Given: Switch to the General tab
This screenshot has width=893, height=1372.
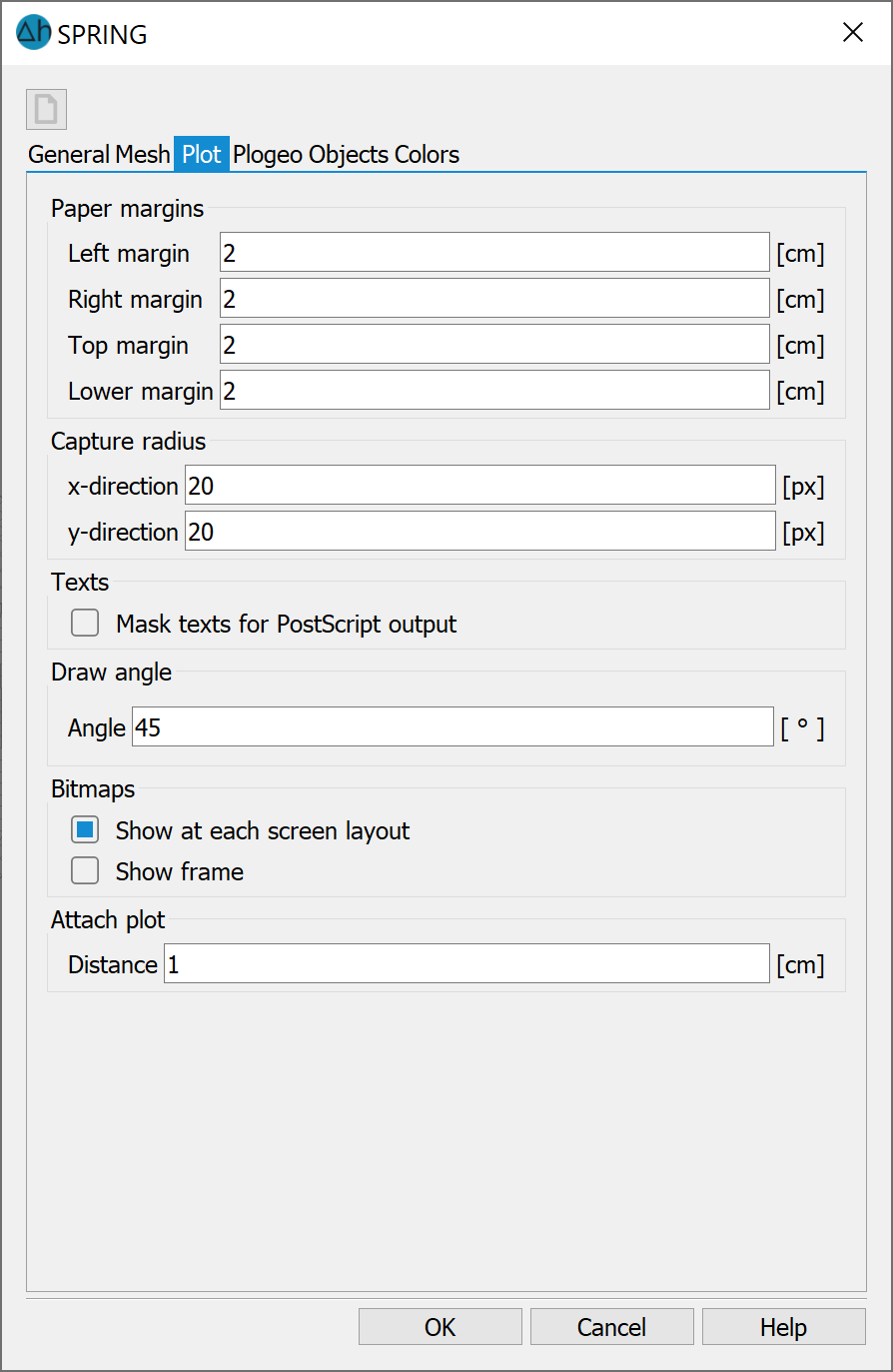Looking at the screenshot, I should click(69, 154).
